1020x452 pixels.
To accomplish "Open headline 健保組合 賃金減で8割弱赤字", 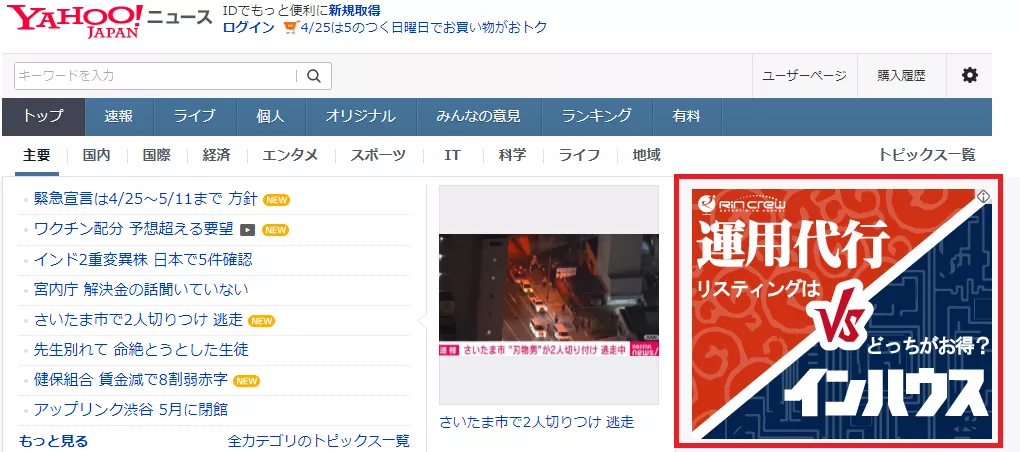I will point(131,380).
